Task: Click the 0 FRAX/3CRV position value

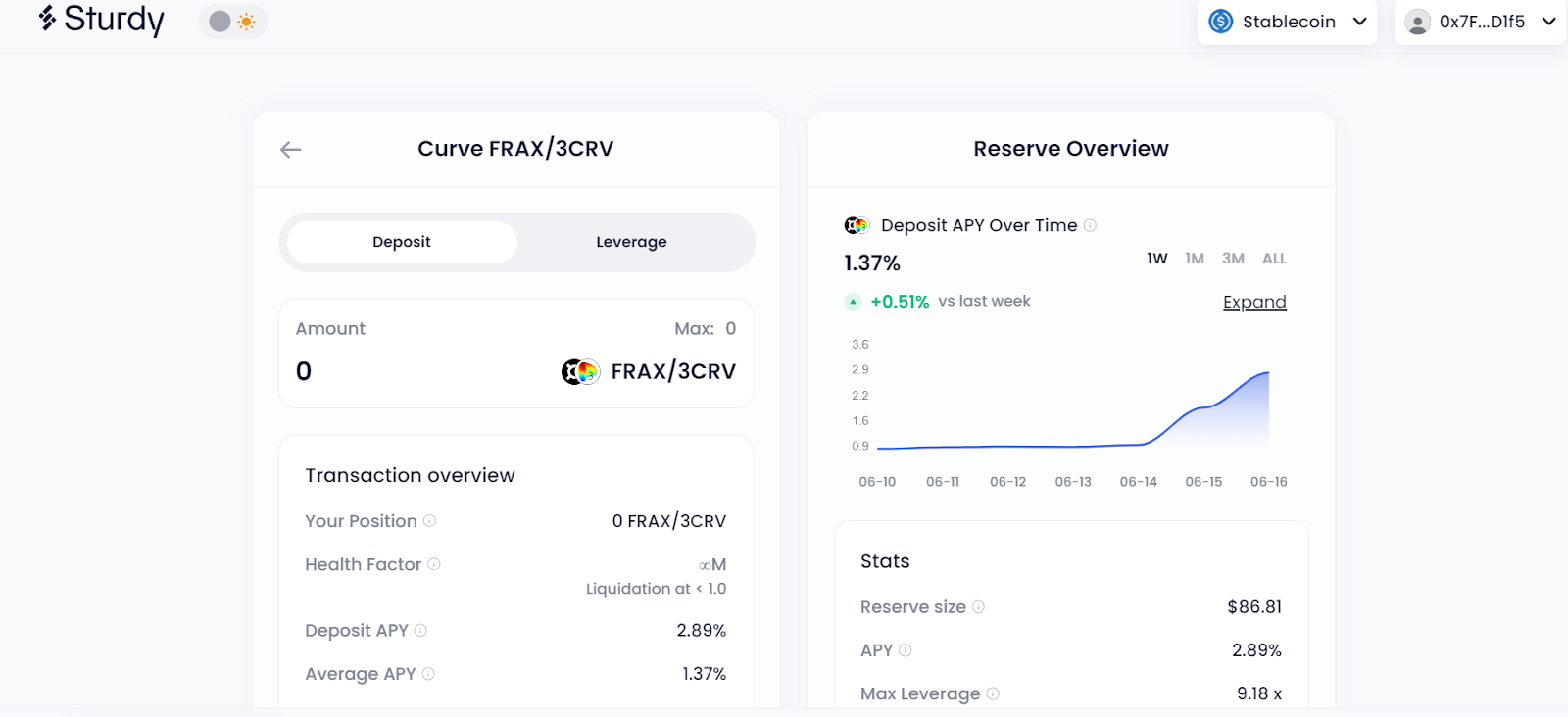Action: [669, 521]
